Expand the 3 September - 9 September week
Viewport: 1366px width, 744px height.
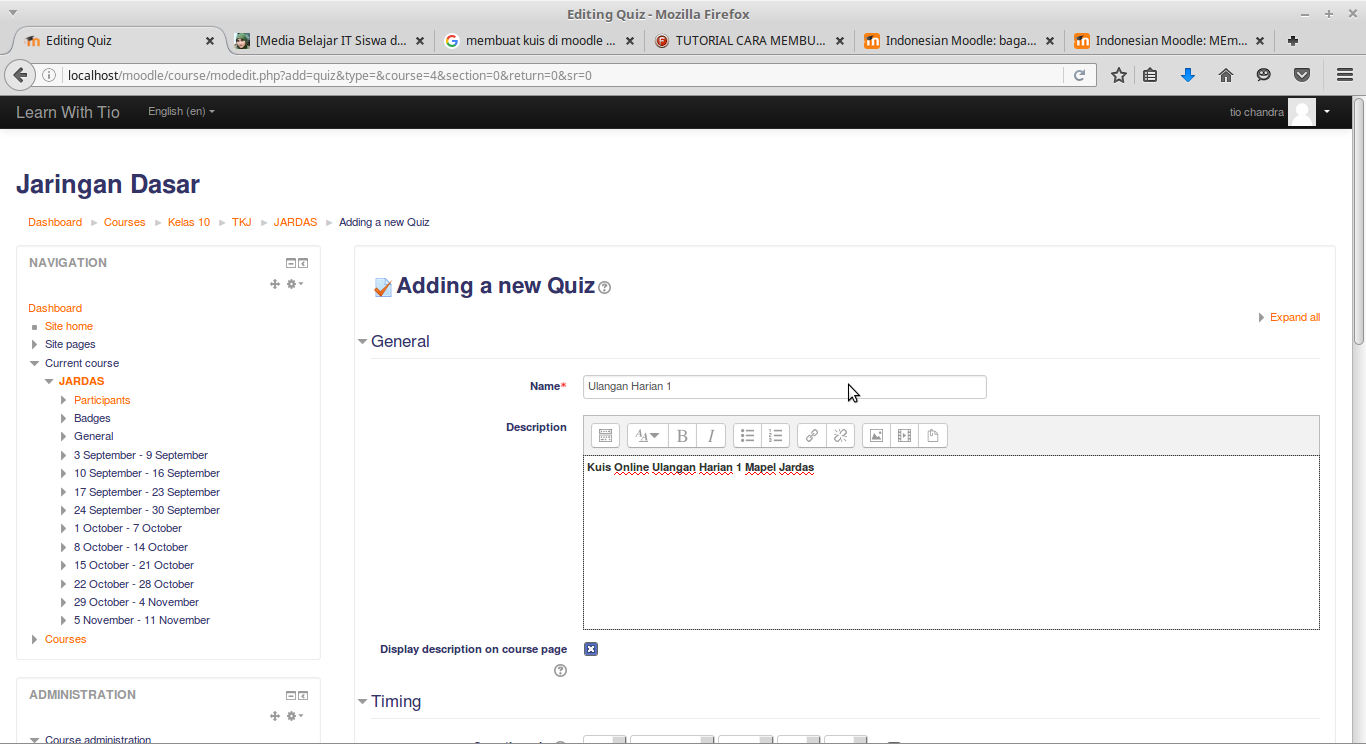point(62,455)
